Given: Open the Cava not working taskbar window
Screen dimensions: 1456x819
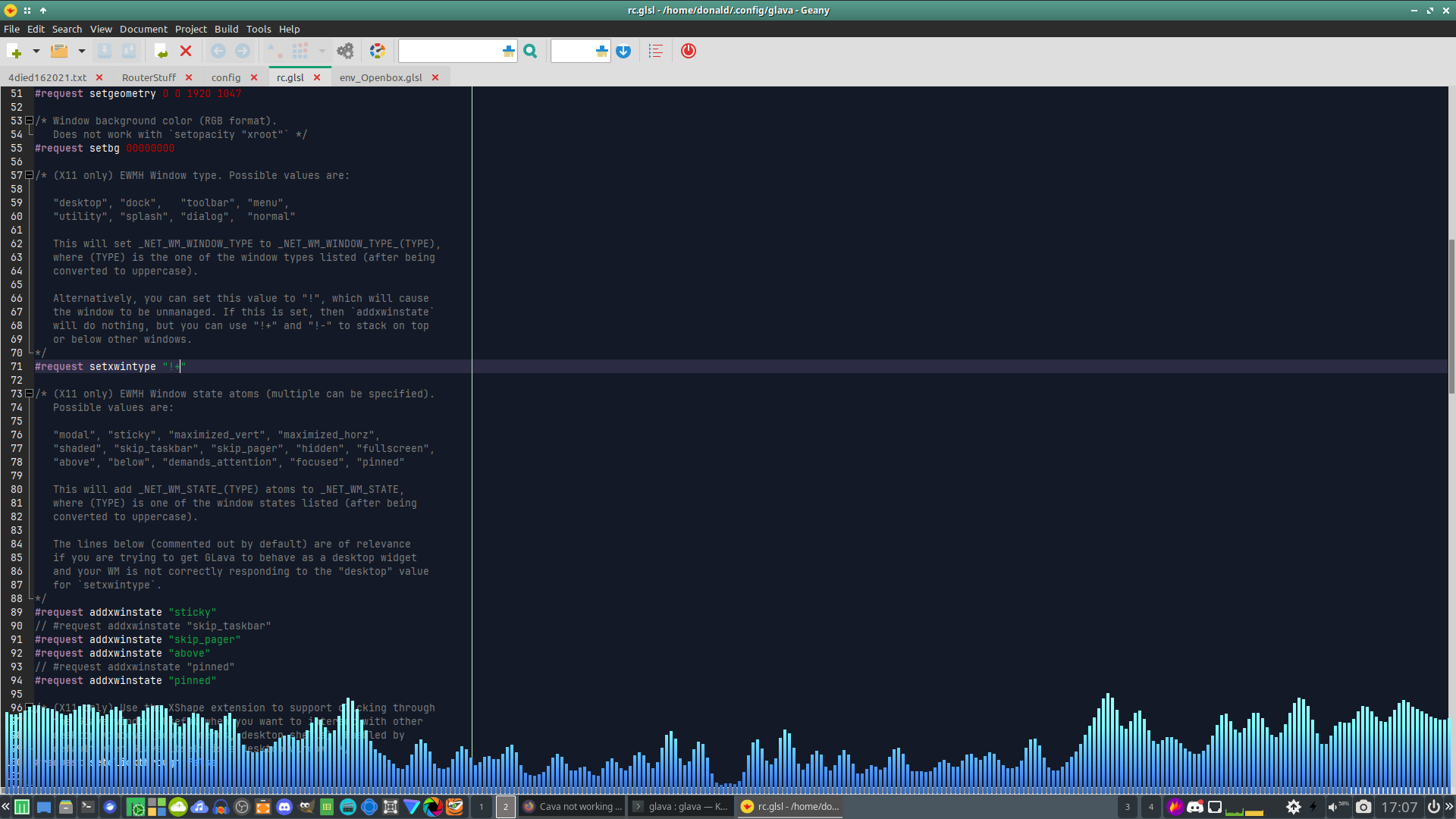Looking at the screenshot, I should 573,806.
